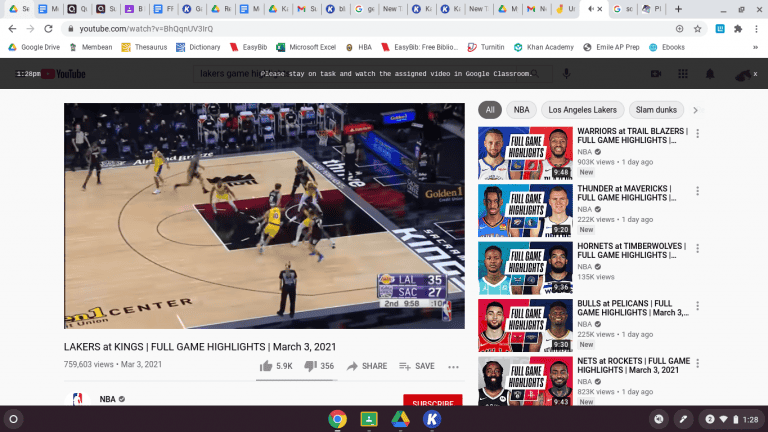Screen dimensions: 768x432
Task: Open Hornets at Timberwolves highlights thumbnail
Action: (x=525, y=267)
